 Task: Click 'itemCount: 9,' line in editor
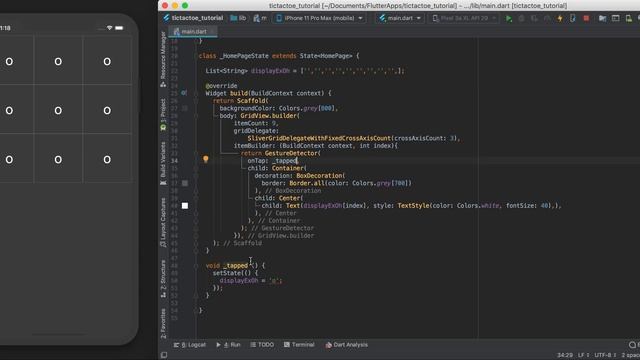coord(256,123)
